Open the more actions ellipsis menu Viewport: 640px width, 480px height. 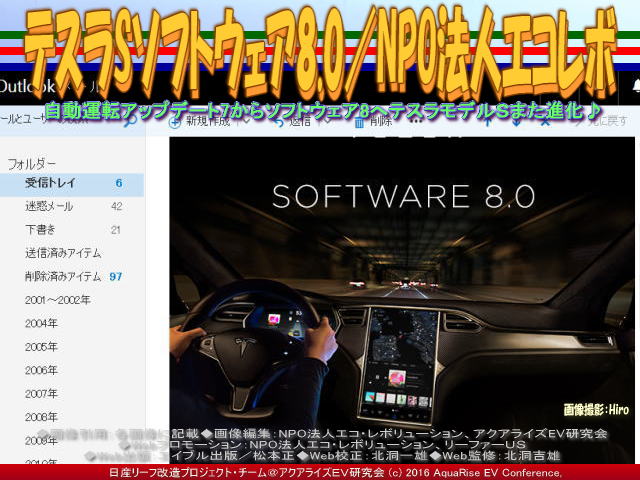click(x=416, y=121)
